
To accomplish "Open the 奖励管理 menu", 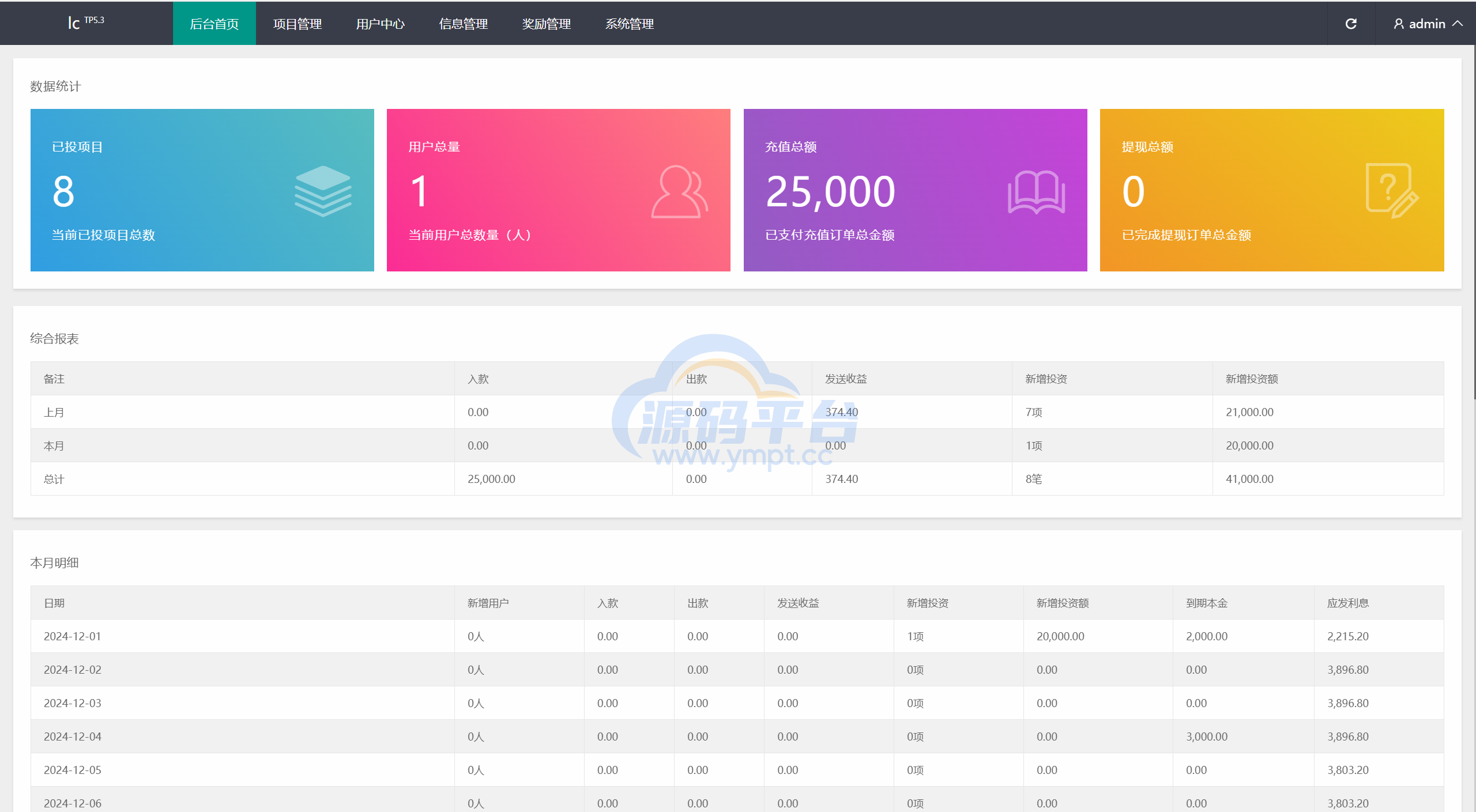I will [x=547, y=24].
